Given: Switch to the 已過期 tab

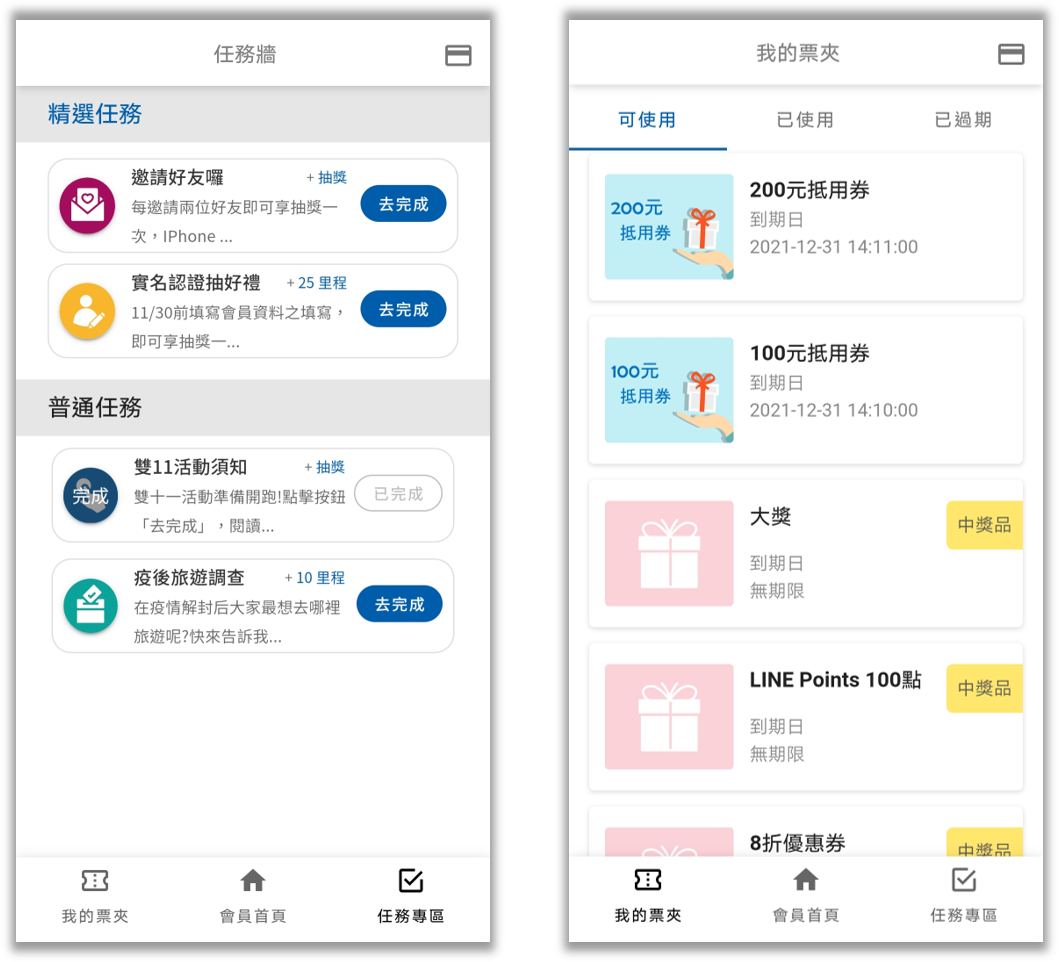Looking at the screenshot, I should pos(961,117).
